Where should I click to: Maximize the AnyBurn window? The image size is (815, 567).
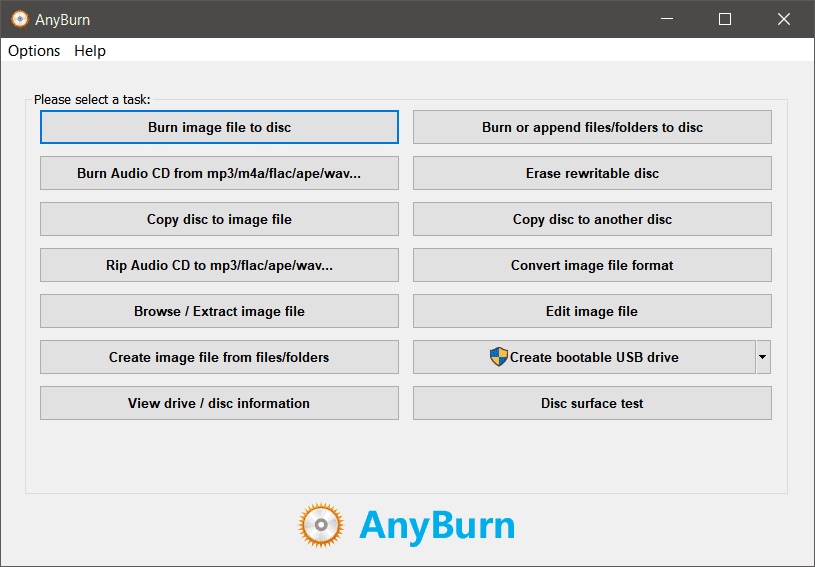(725, 19)
